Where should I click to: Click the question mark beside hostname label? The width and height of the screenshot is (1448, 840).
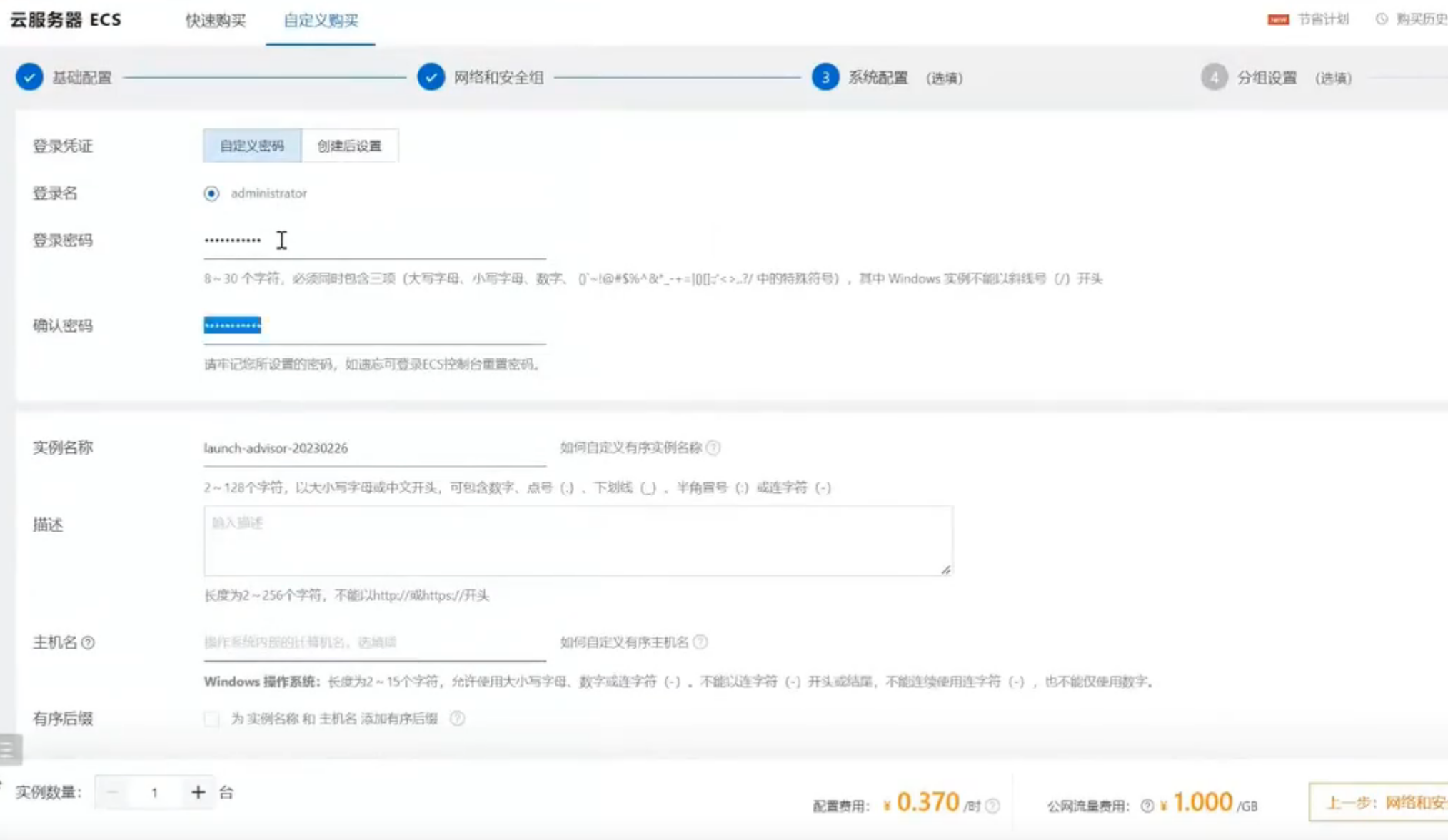click(x=88, y=642)
